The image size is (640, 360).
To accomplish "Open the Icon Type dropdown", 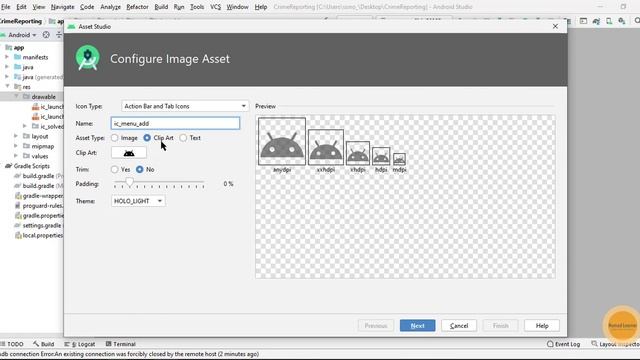I will pyautogui.click(x=185, y=106).
